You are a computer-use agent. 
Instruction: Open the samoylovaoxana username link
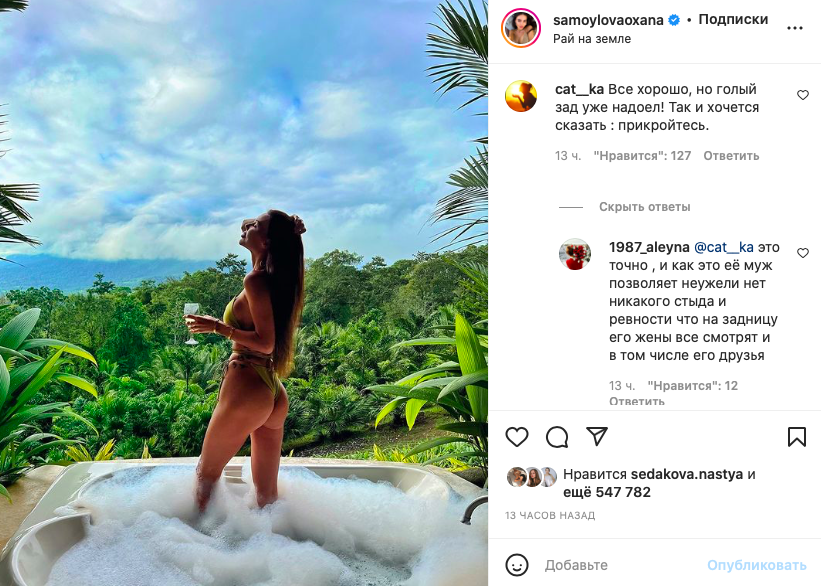tap(601, 19)
